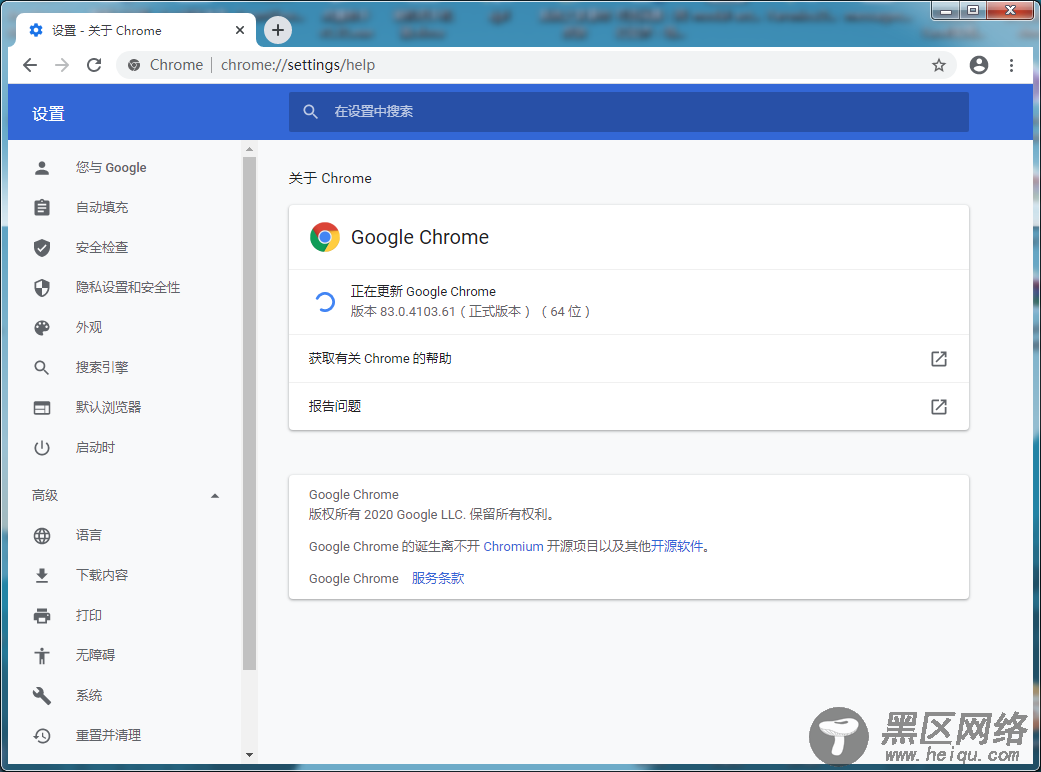Viewport: 1041px width, 772px height.
Task: Reload the current page
Action: 94,65
